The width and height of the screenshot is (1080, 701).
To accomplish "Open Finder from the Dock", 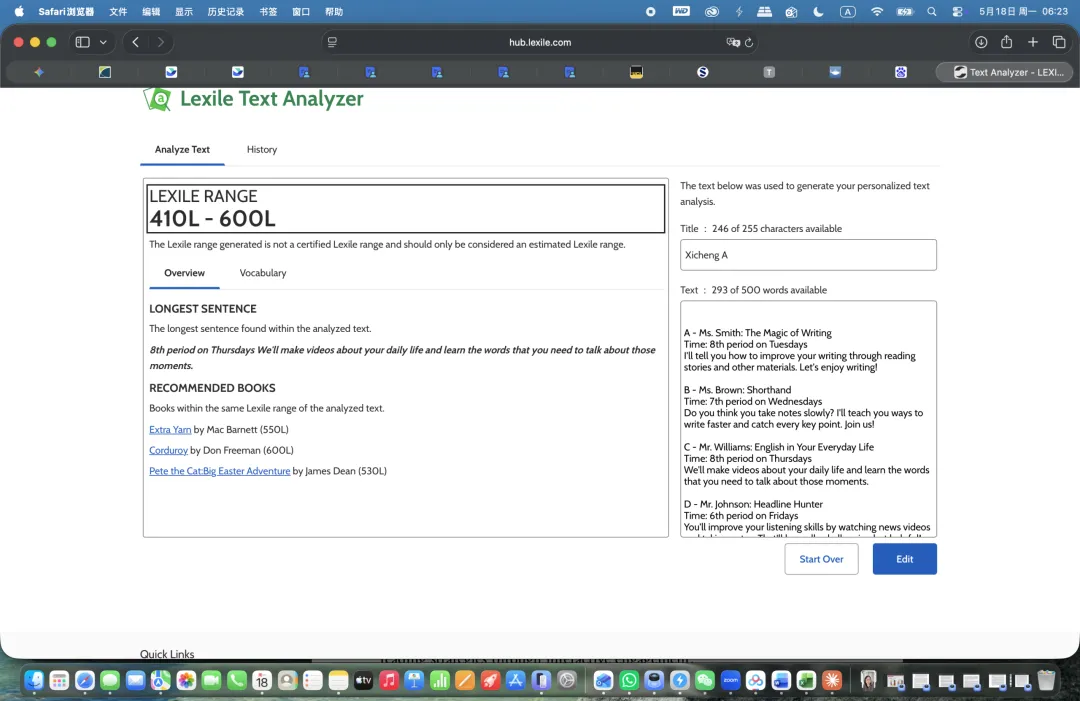I will 34,680.
